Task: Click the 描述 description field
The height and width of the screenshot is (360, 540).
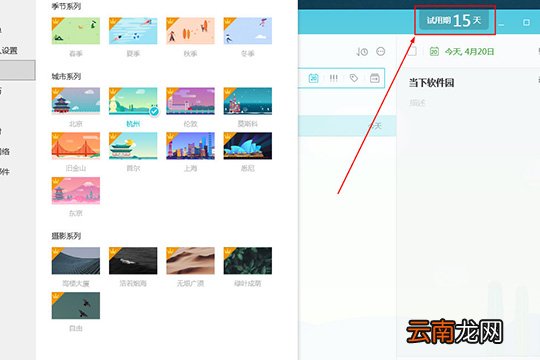Action: (417, 102)
